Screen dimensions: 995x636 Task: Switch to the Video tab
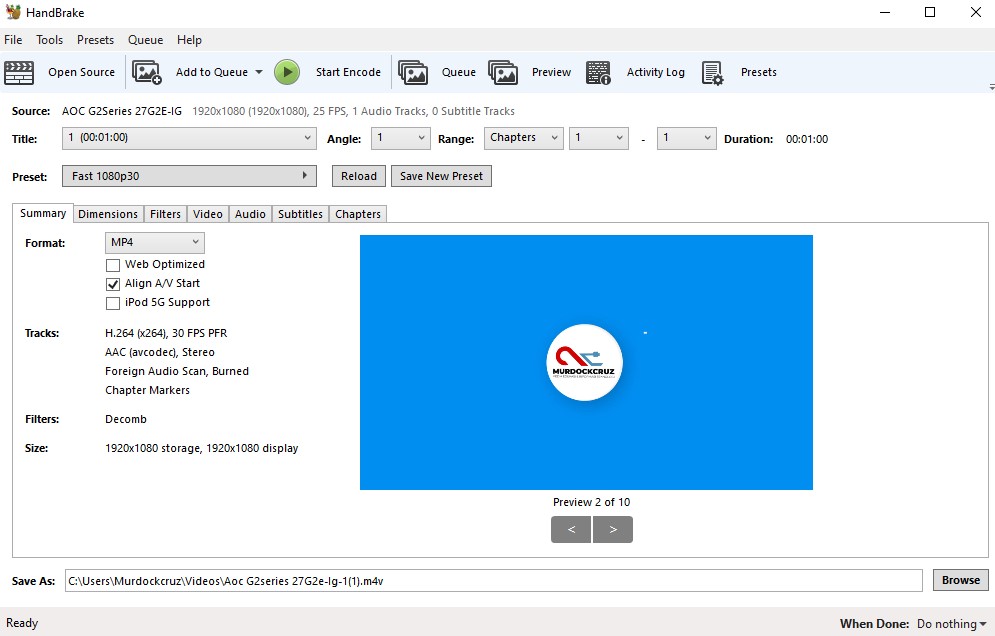pos(207,213)
